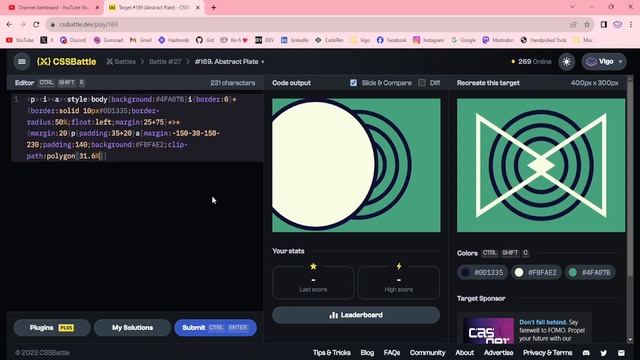Open the email icon in footer

tap(621, 353)
